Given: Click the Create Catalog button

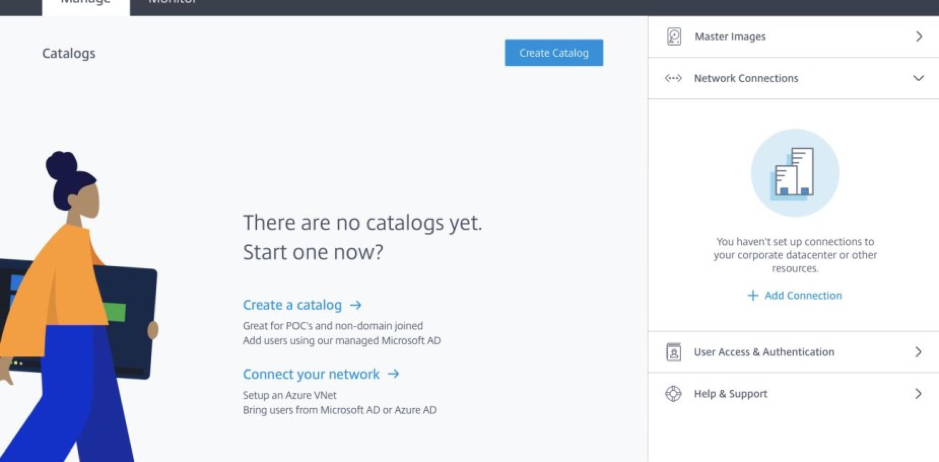Looking at the screenshot, I should [x=554, y=53].
